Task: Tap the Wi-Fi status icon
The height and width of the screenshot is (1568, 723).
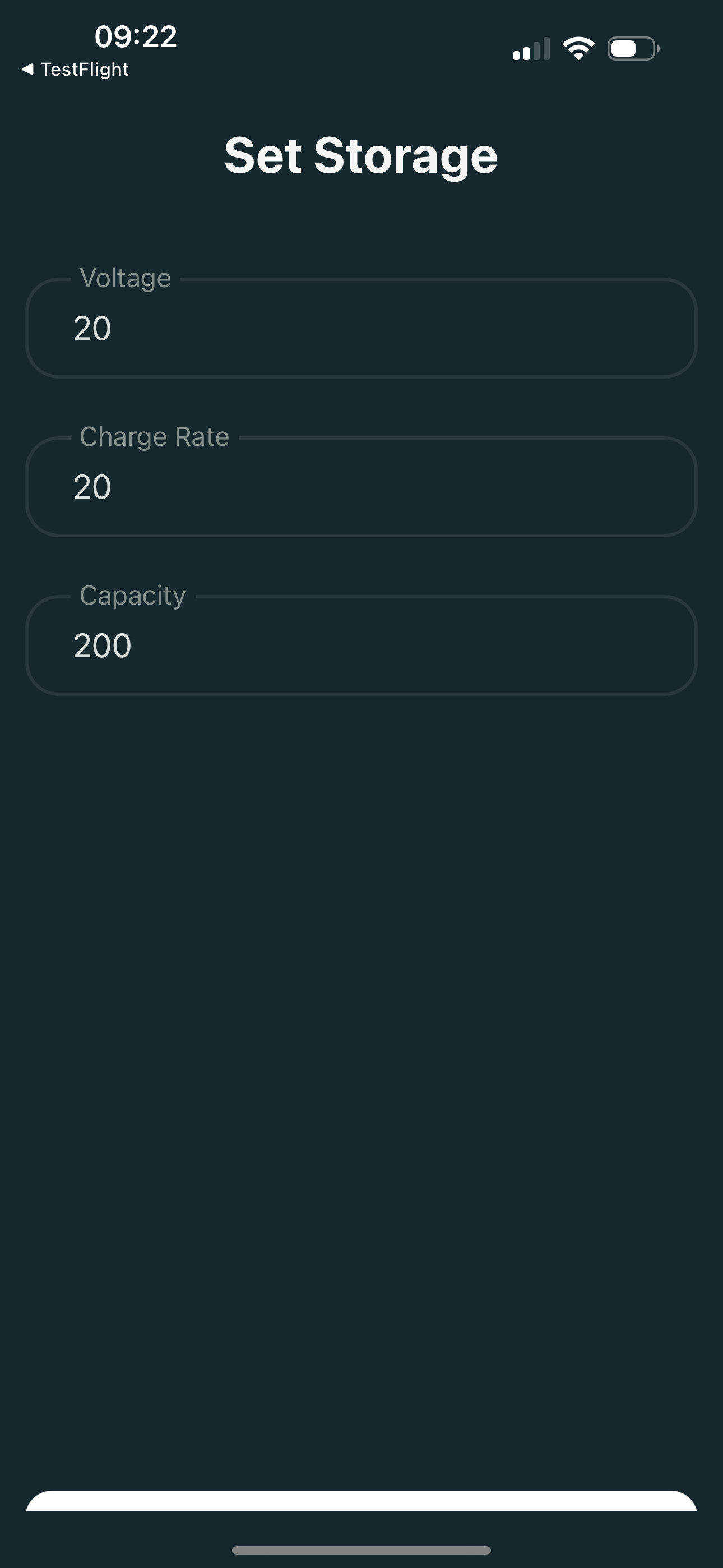Action: [x=578, y=49]
